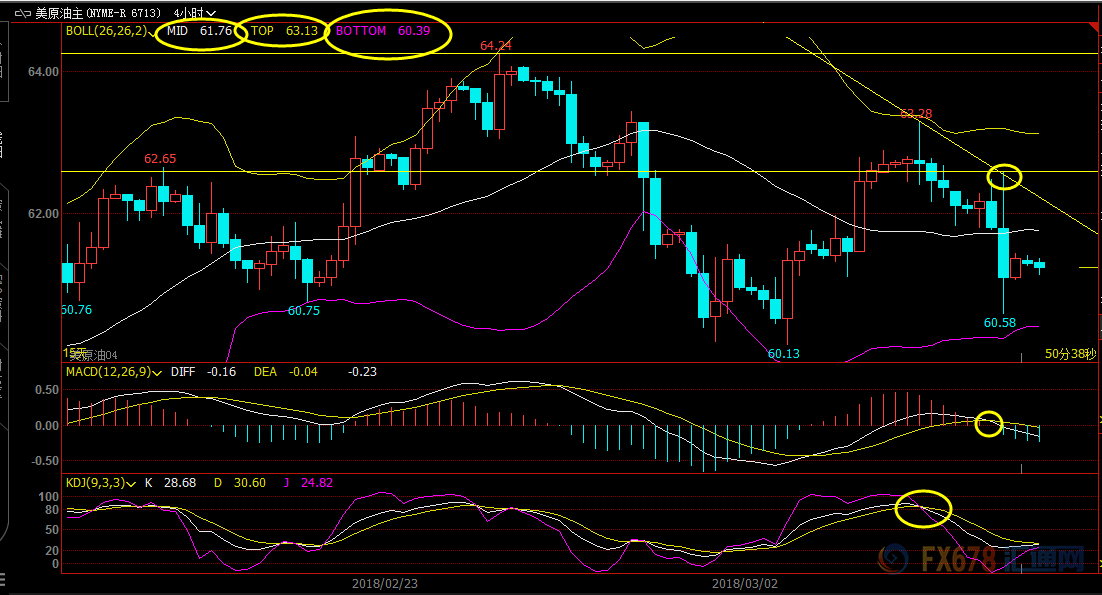This screenshot has height=595, width=1102.
Task: Click the BOLL BOTTOM value 60.39
Action: pos(413,31)
